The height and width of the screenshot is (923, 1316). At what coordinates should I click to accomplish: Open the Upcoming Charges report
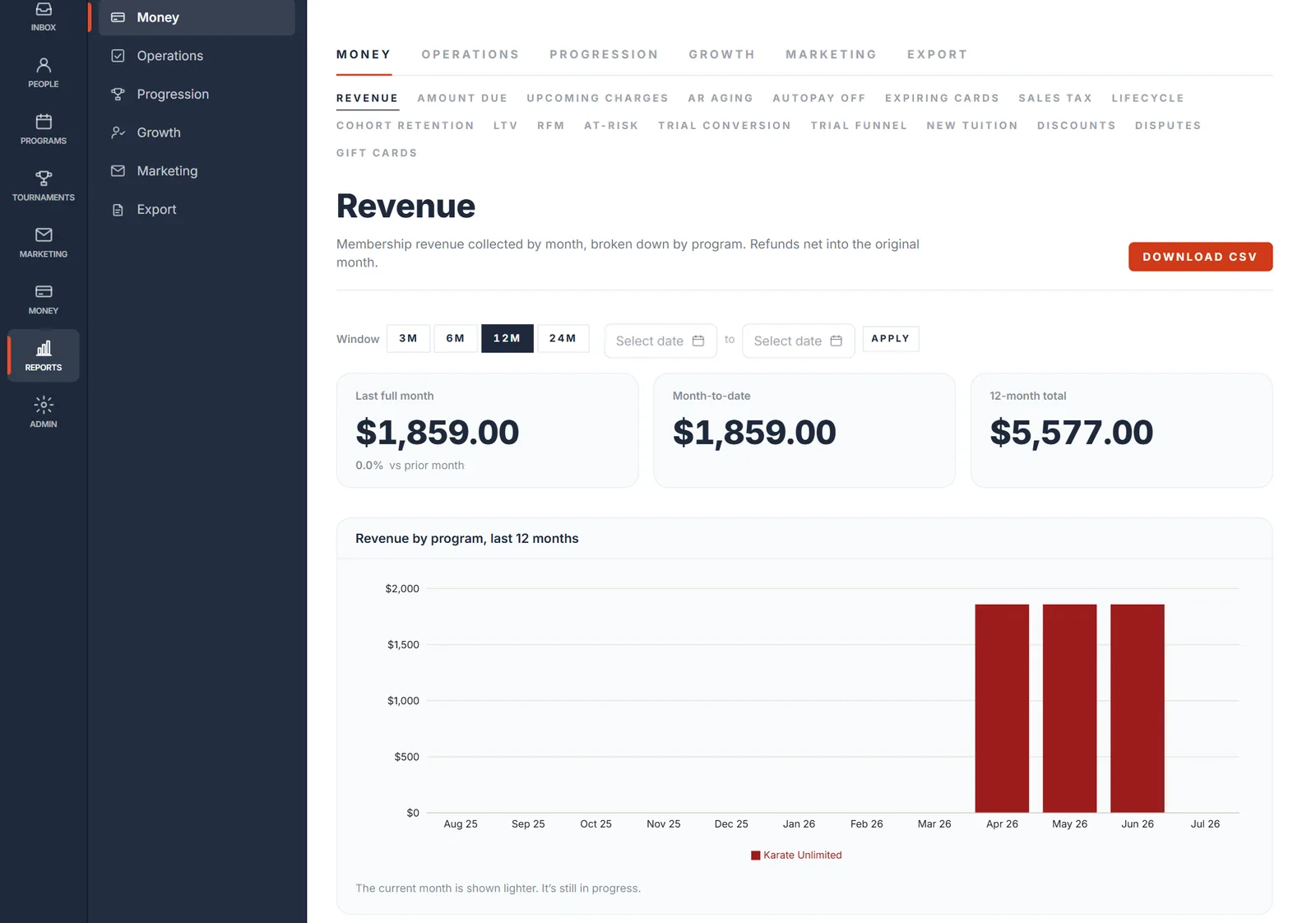(598, 98)
